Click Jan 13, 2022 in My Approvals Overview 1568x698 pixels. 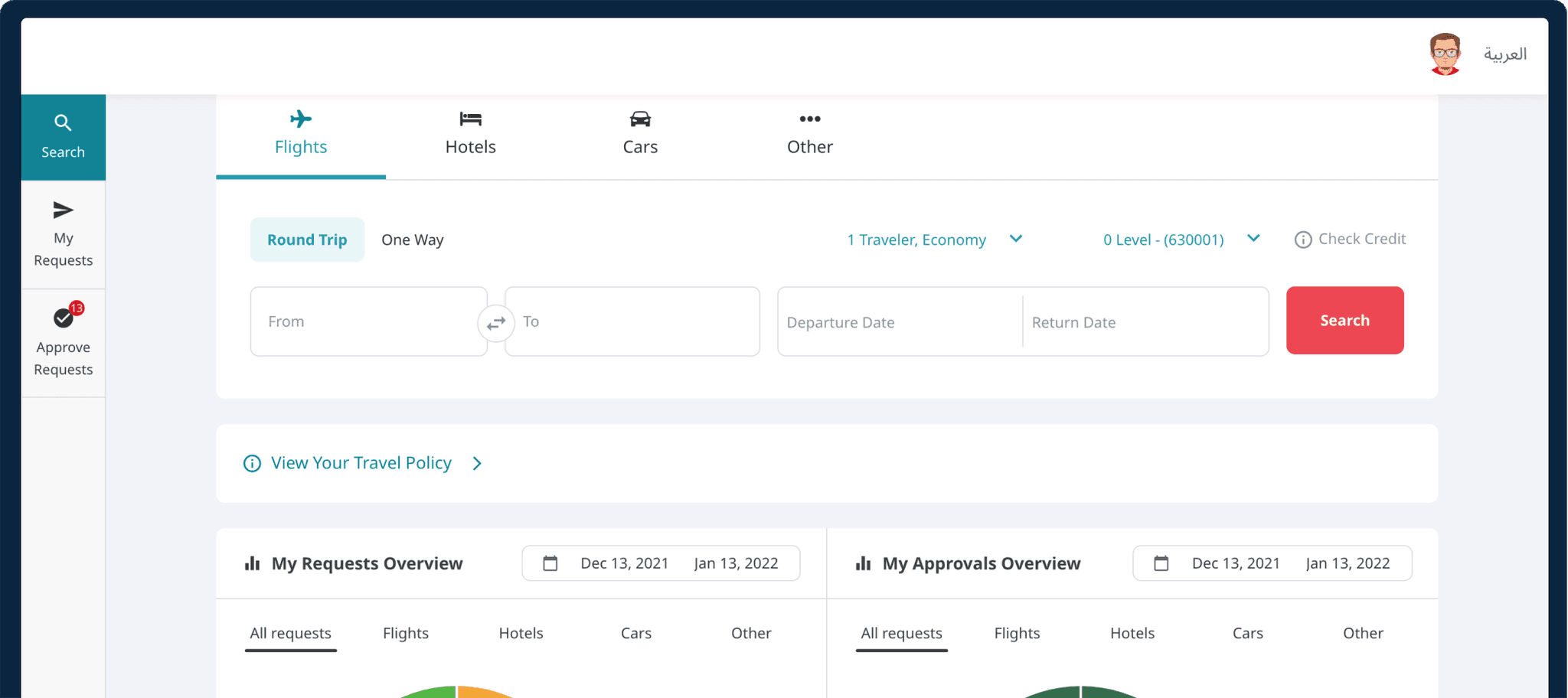pyautogui.click(x=1348, y=563)
